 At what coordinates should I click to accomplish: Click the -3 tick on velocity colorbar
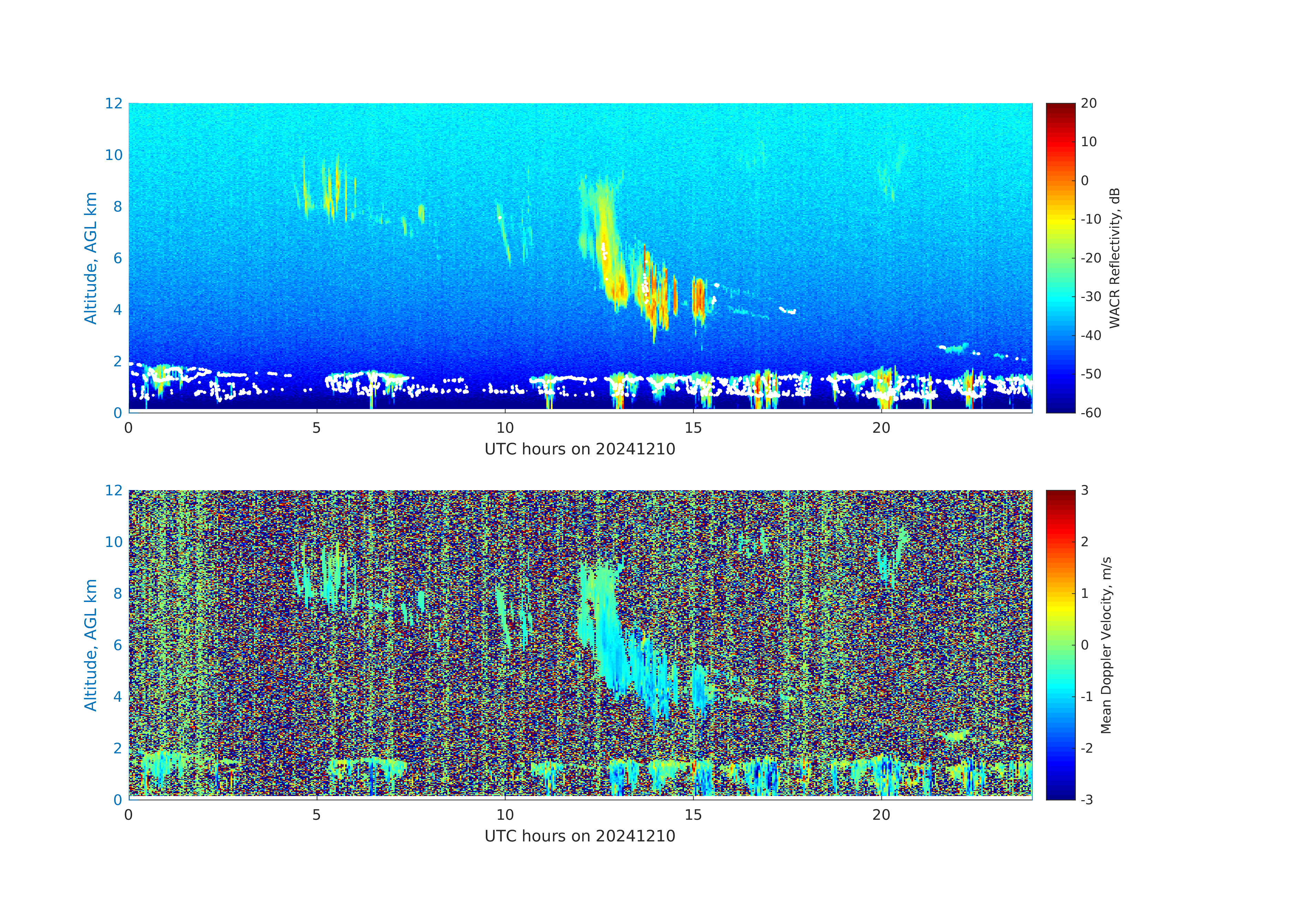pyautogui.click(x=1087, y=799)
